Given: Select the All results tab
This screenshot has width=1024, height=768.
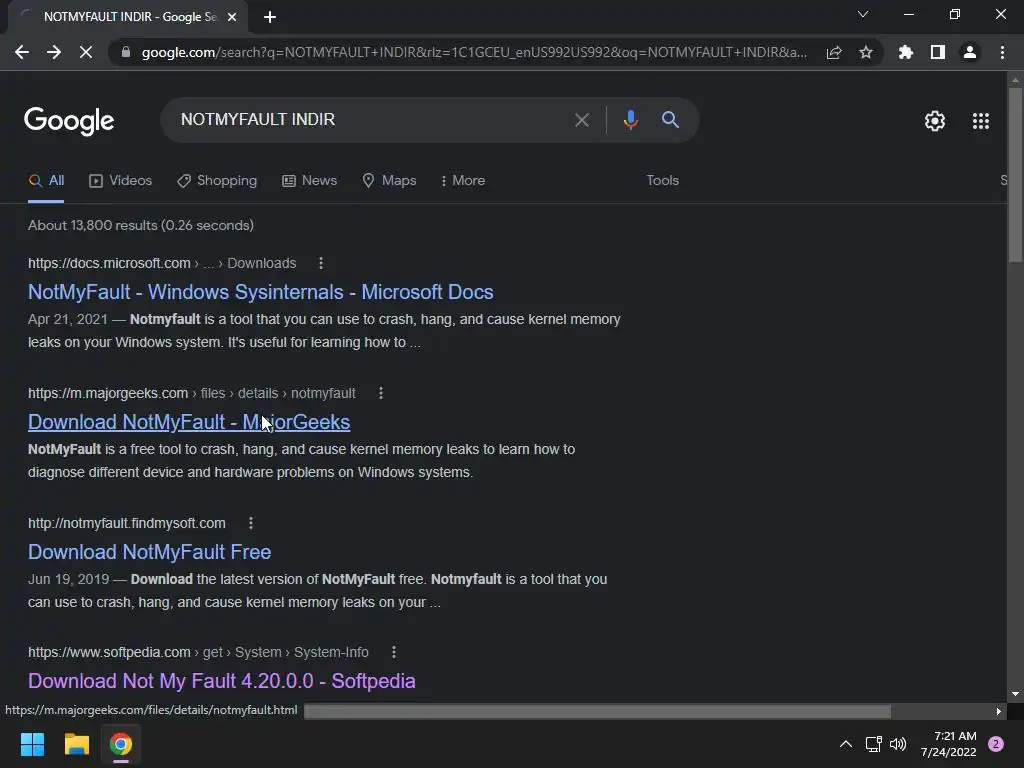Looking at the screenshot, I should [46, 181].
